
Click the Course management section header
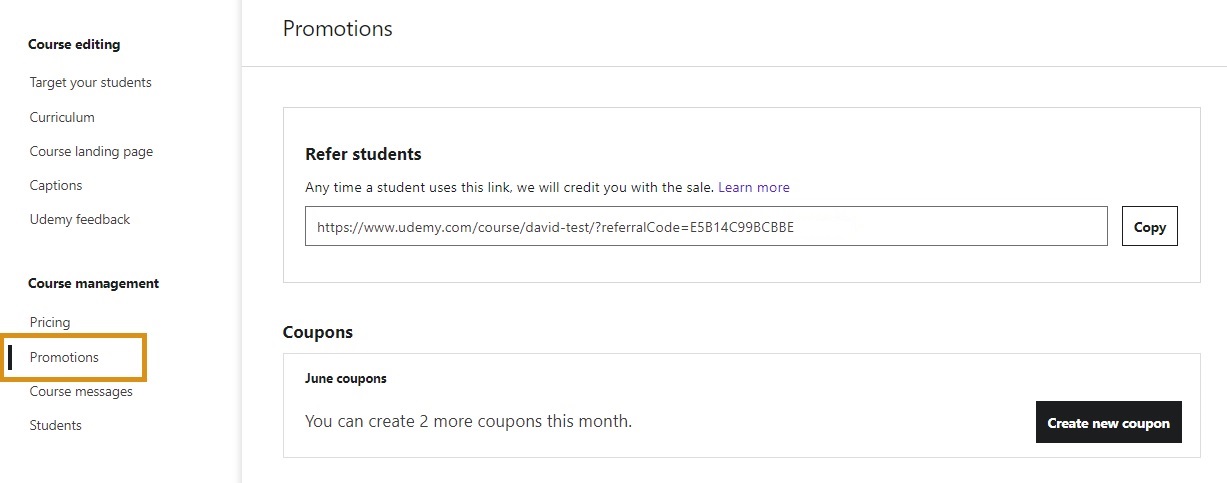(x=93, y=284)
